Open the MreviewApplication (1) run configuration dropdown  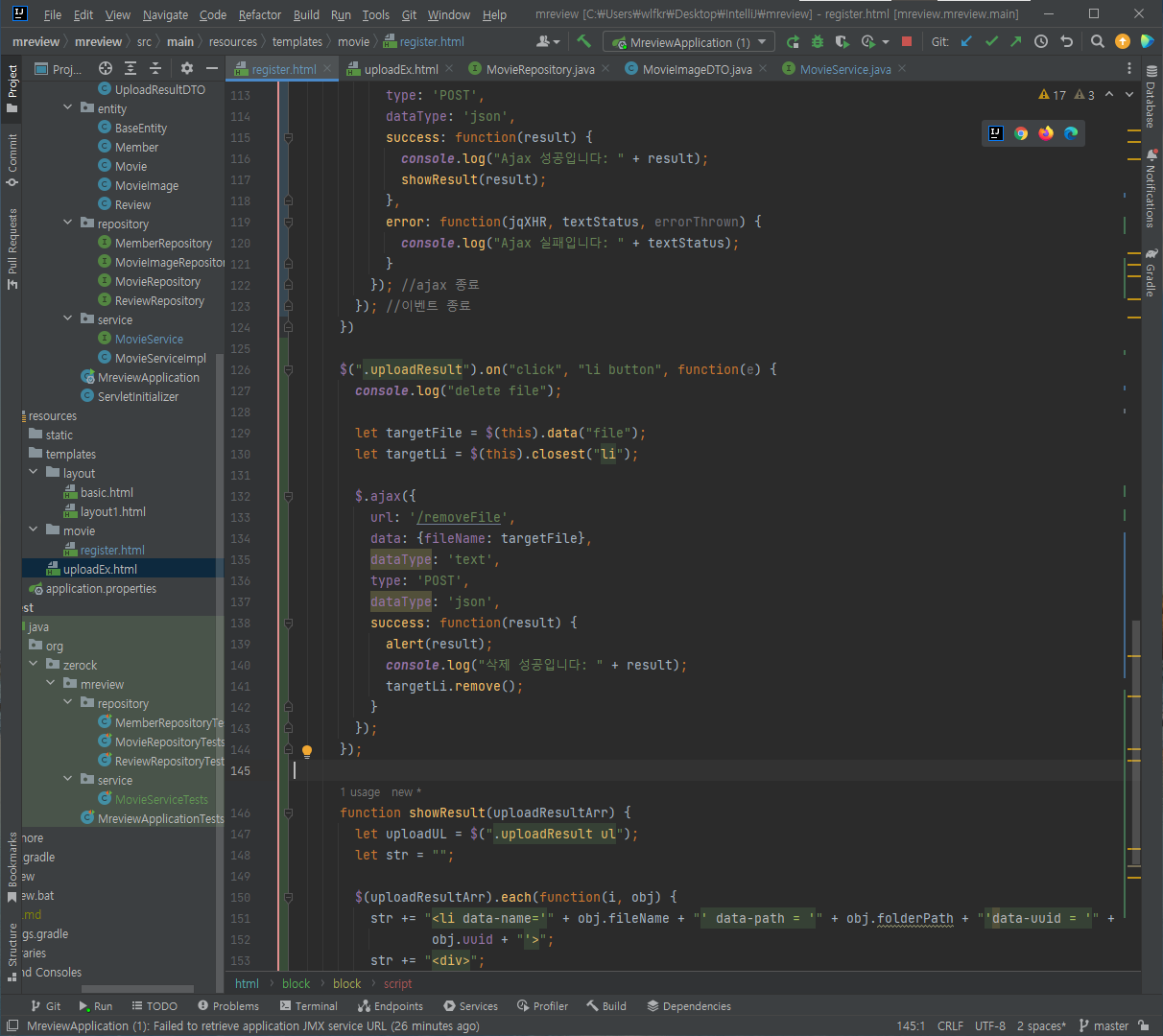point(688,42)
